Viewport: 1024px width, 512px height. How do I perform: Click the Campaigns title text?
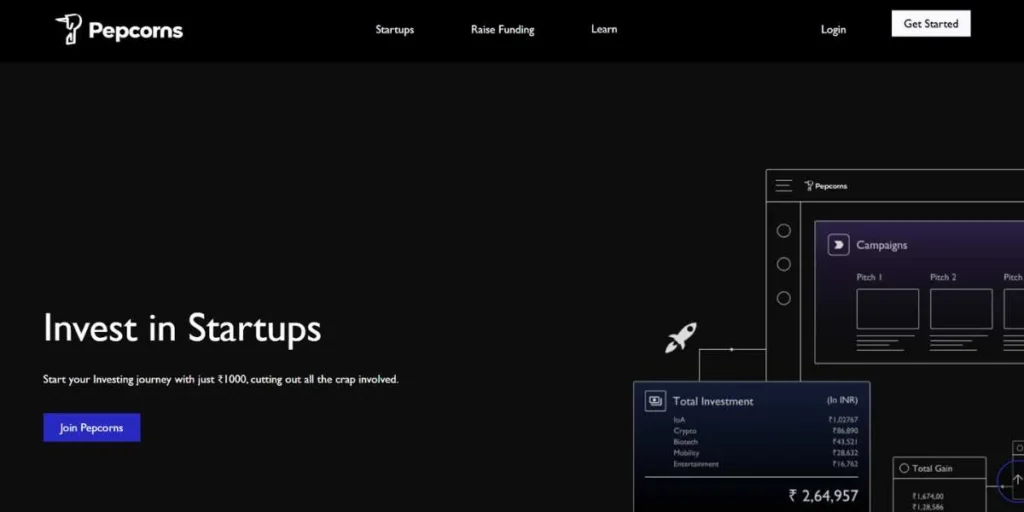click(882, 246)
